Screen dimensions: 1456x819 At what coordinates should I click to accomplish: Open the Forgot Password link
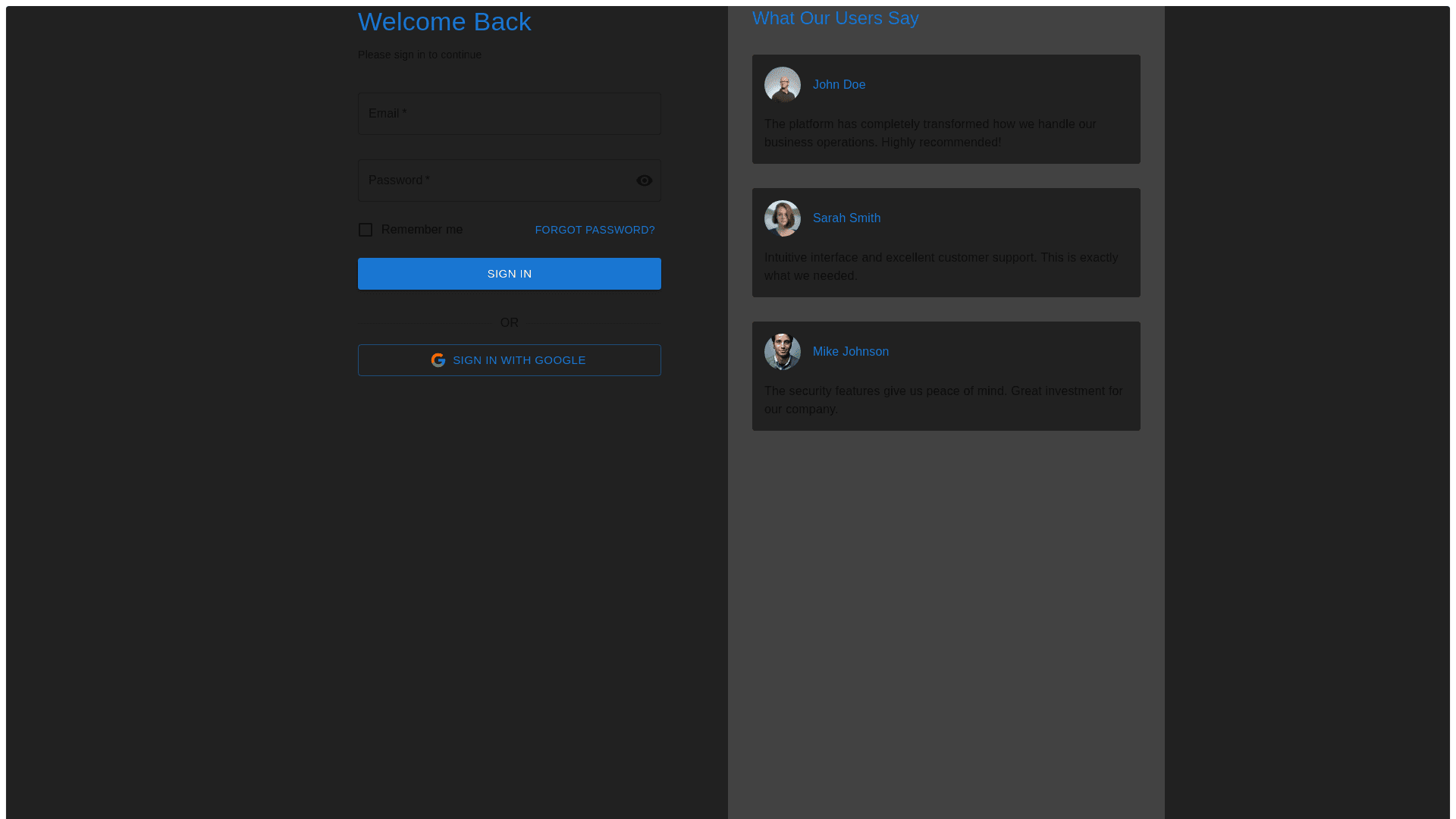click(595, 230)
